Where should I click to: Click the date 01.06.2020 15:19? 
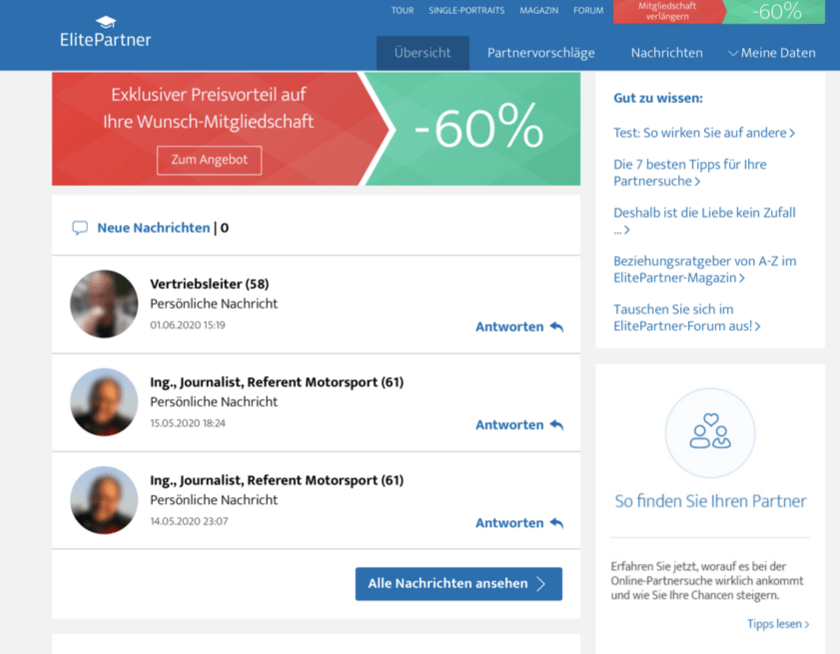coord(188,325)
